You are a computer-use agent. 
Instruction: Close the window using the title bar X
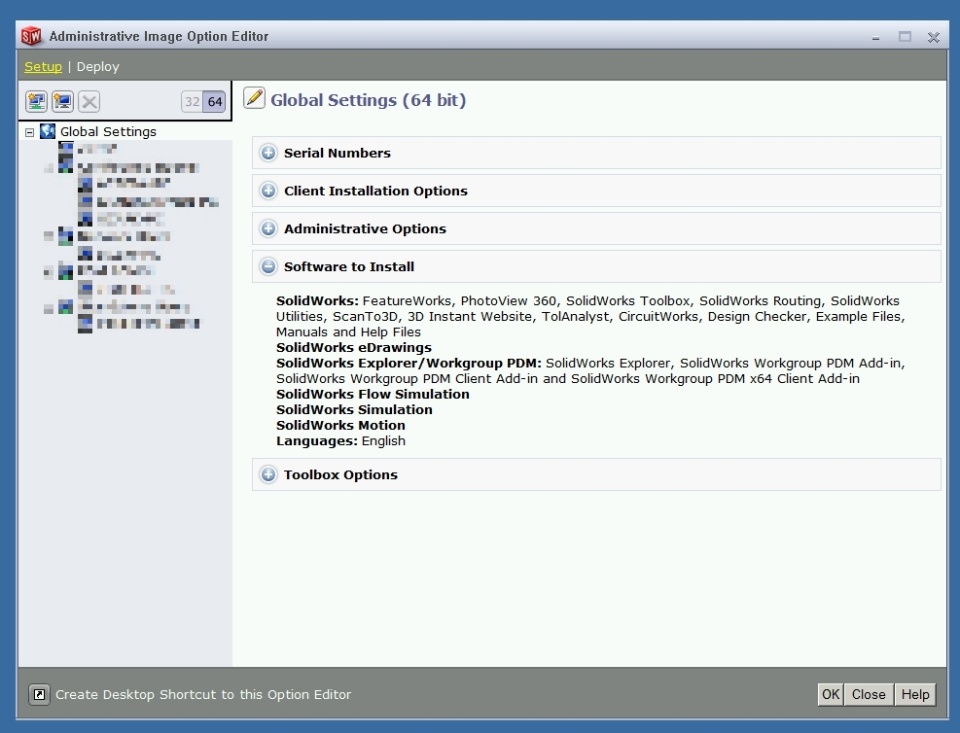pos(934,37)
